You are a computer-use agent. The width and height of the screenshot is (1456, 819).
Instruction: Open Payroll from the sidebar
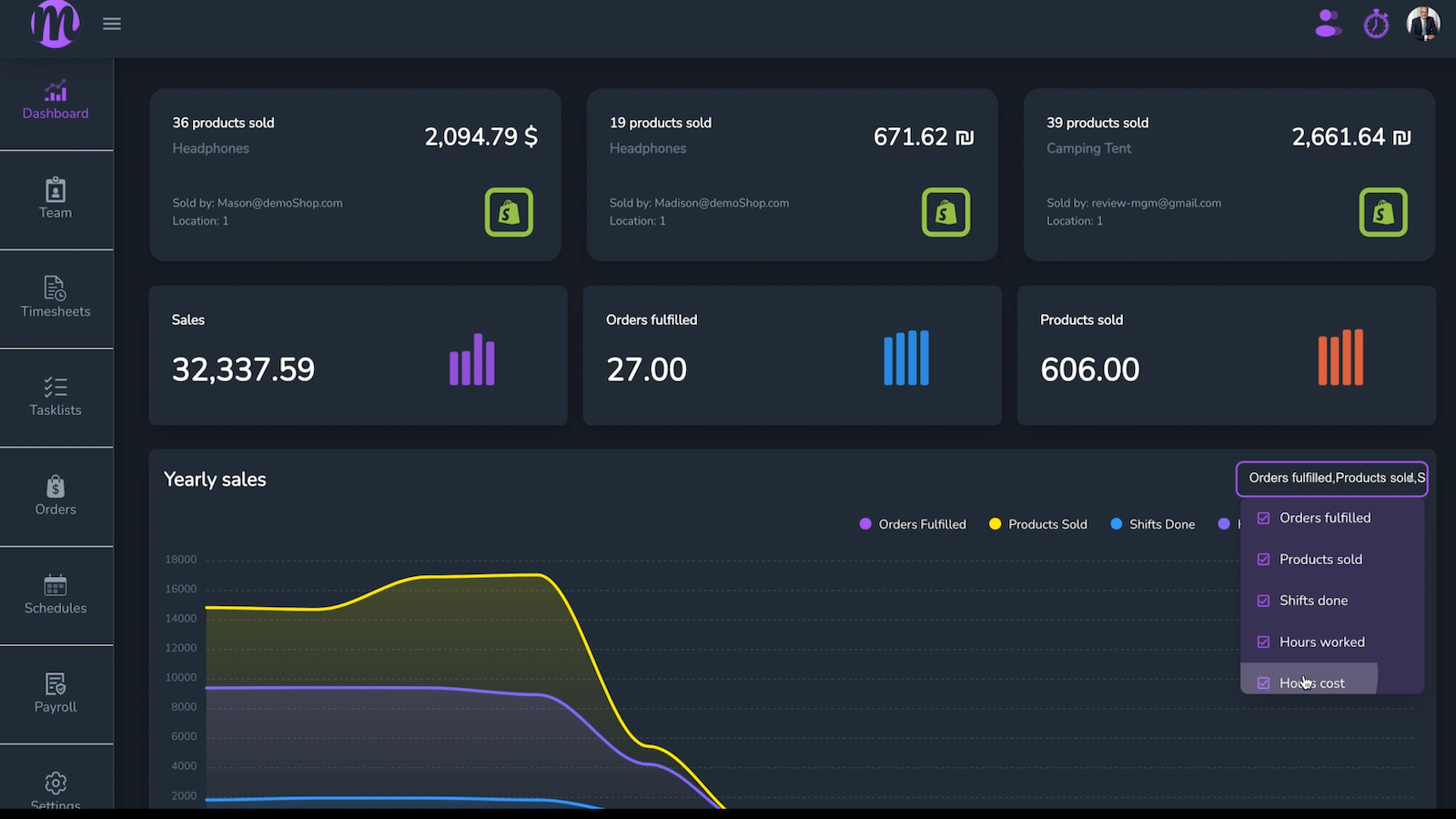56,694
